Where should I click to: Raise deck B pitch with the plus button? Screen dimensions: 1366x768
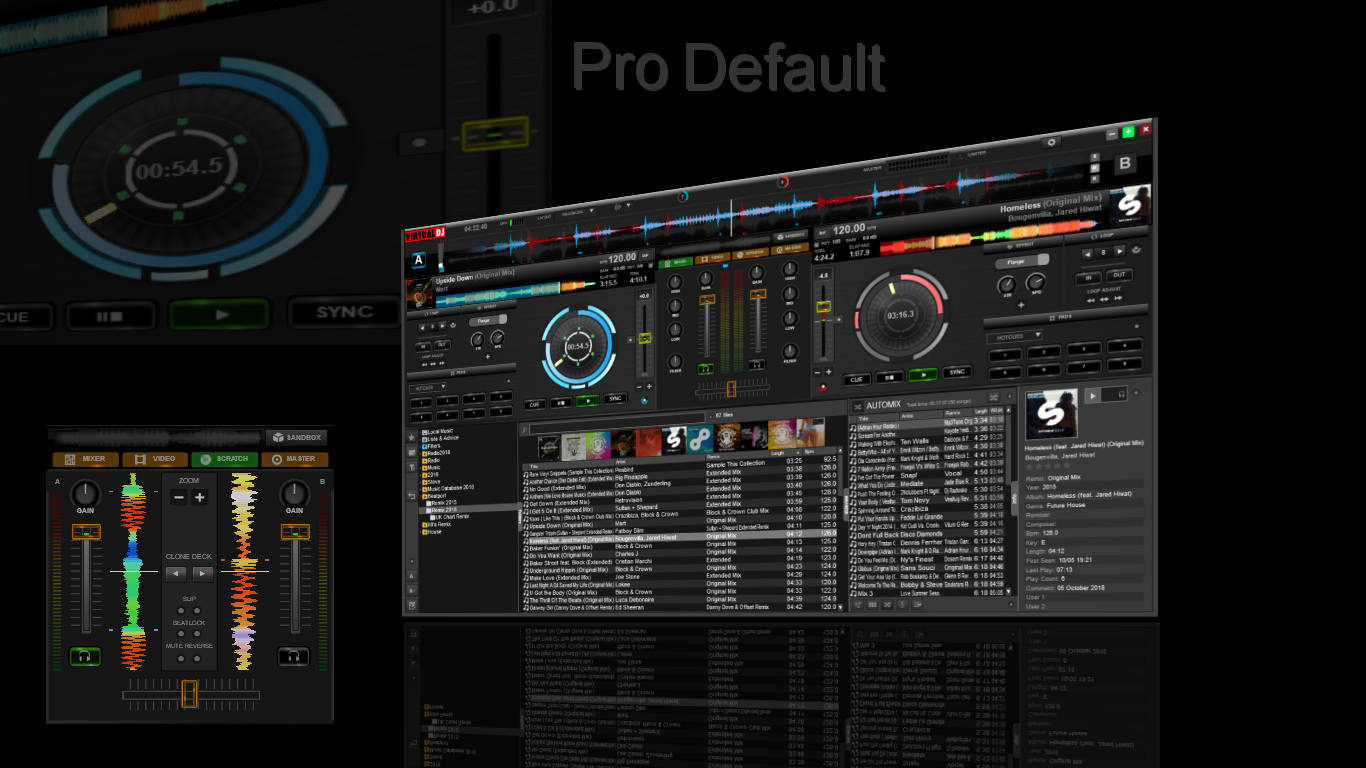pyautogui.click(x=830, y=370)
